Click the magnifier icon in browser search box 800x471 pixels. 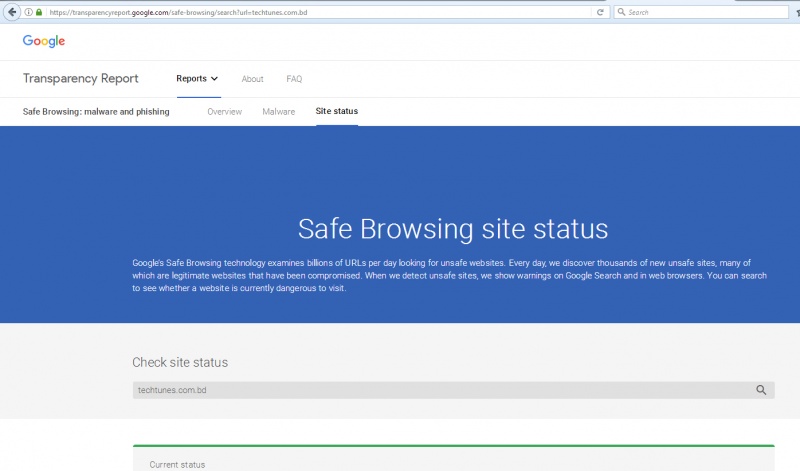(621, 12)
